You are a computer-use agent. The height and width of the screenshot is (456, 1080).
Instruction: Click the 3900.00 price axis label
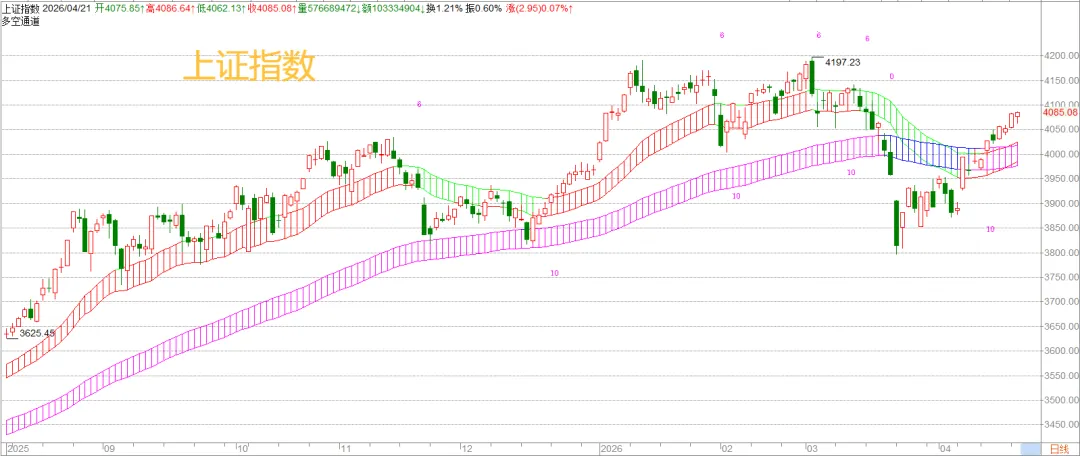pos(1061,204)
